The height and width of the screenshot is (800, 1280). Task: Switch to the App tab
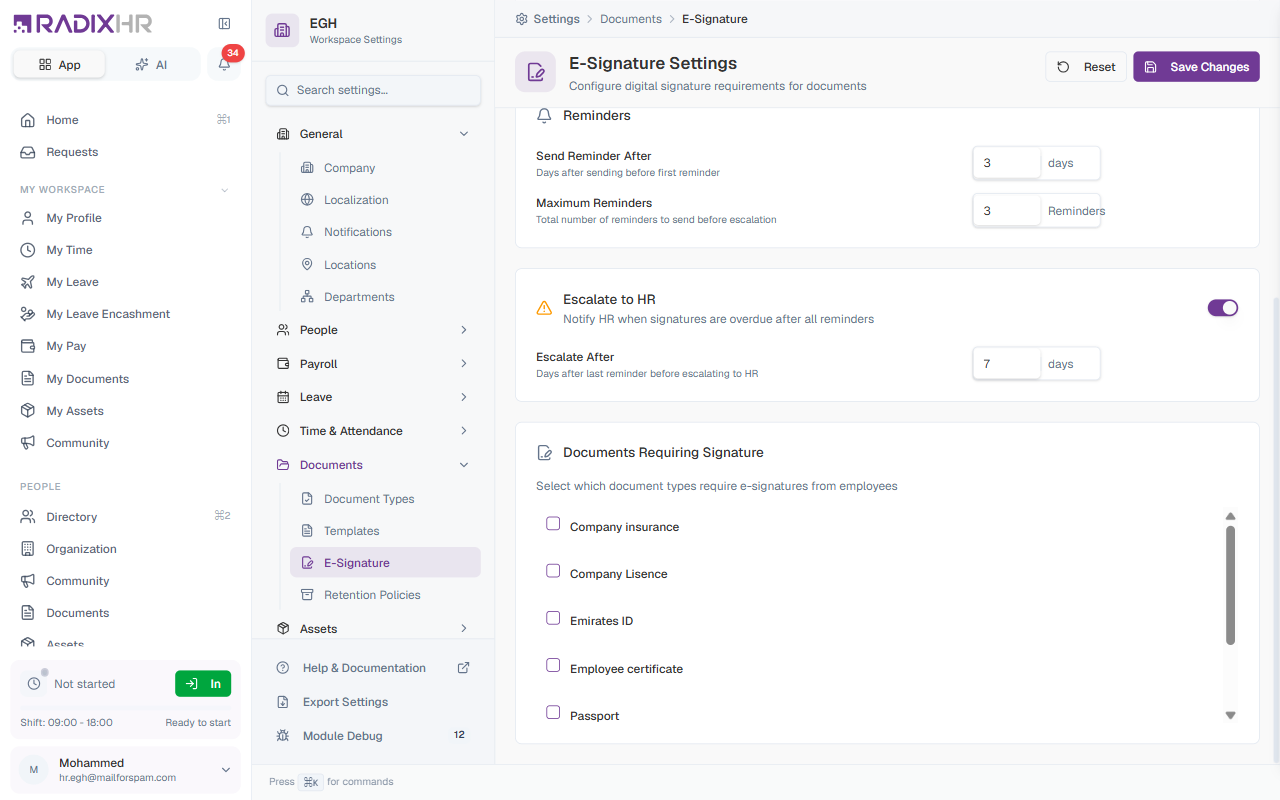[x=59, y=64]
